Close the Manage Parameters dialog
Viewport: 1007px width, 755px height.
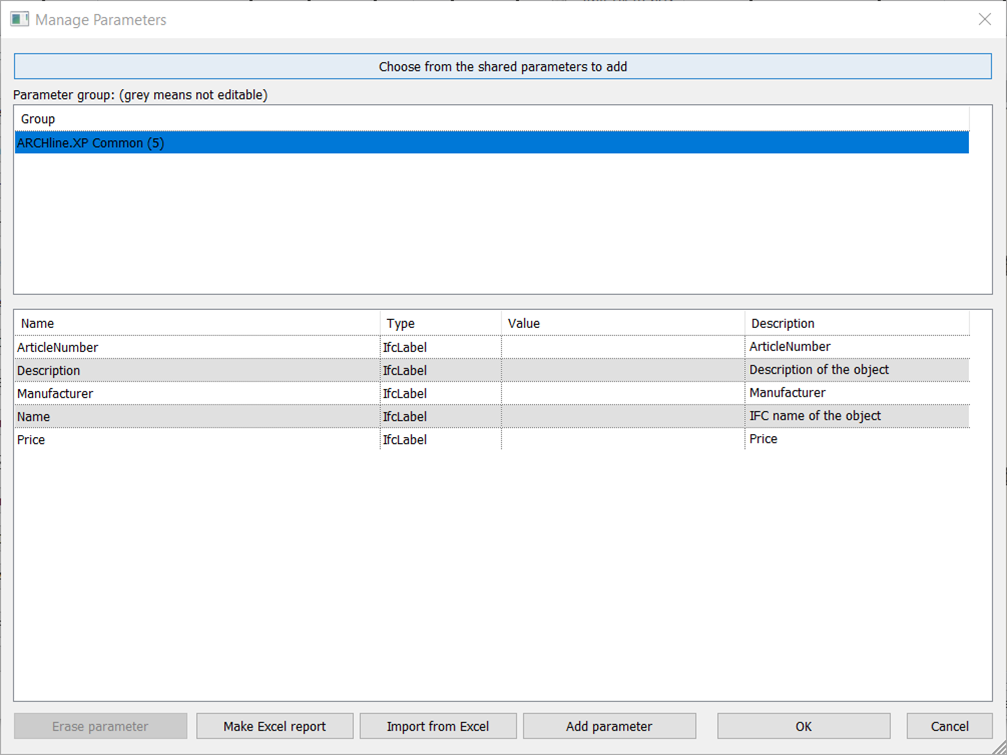[984, 19]
